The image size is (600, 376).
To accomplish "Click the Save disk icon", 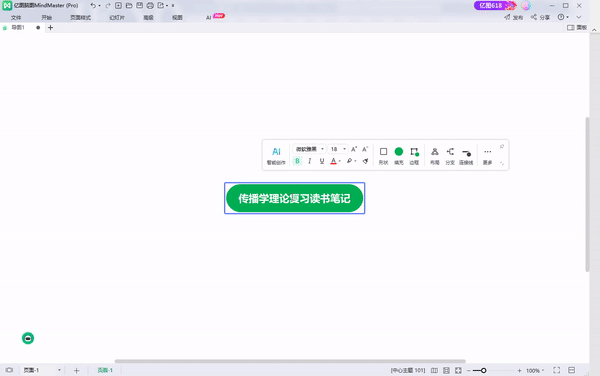I will click(140, 6).
